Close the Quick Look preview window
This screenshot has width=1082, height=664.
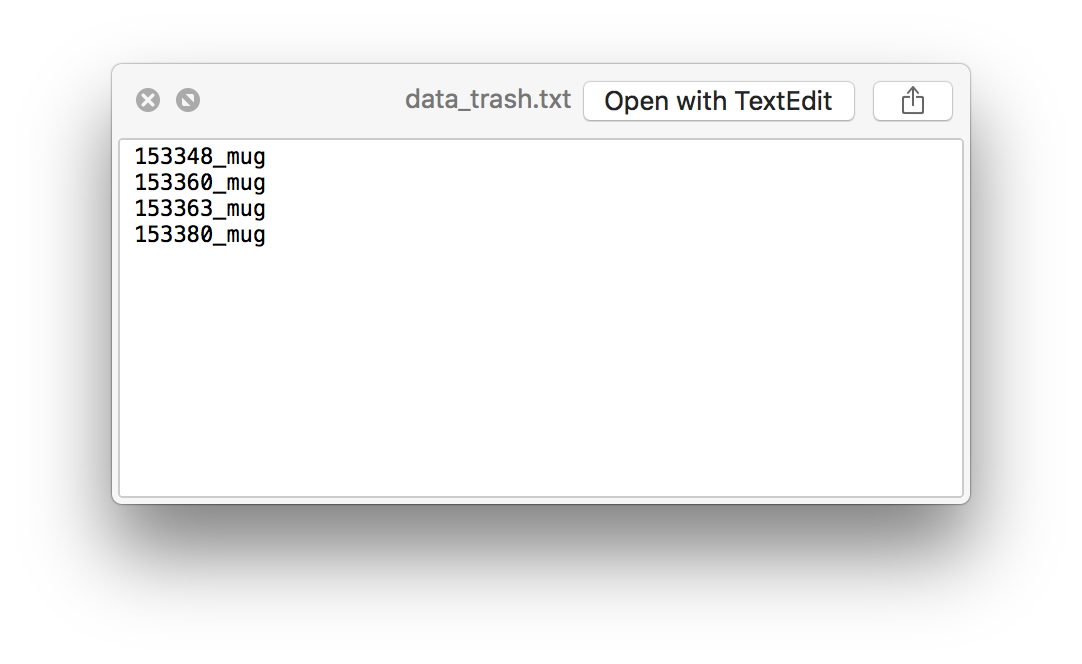(148, 100)
